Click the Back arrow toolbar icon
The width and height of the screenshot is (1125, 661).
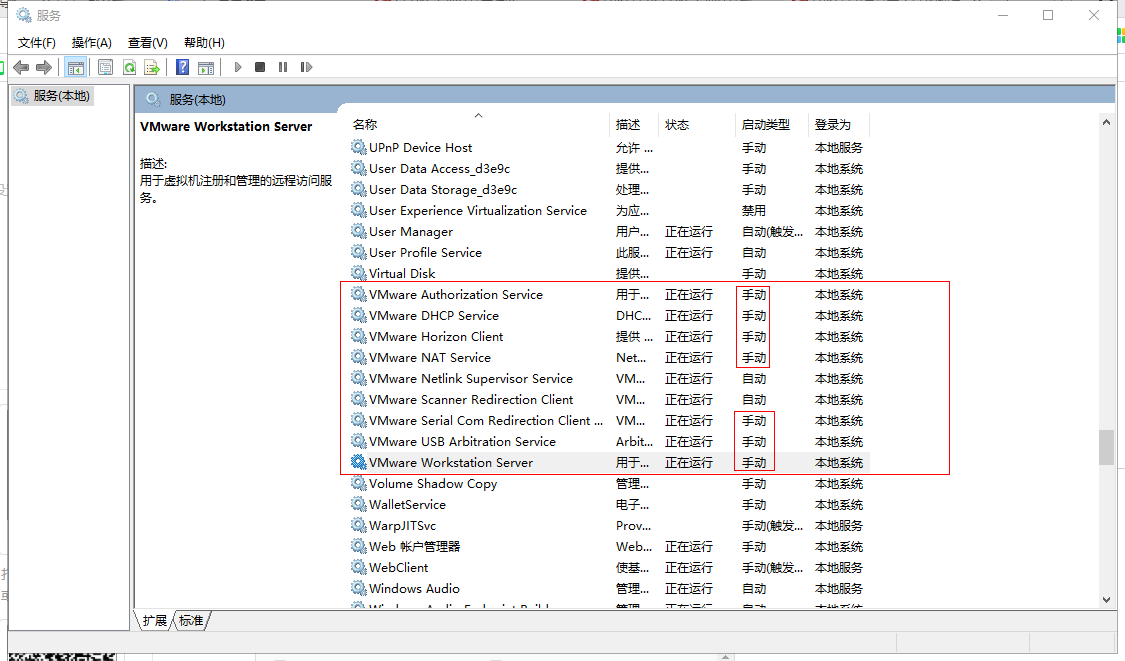pyautogui.click(x=21, y=67)
